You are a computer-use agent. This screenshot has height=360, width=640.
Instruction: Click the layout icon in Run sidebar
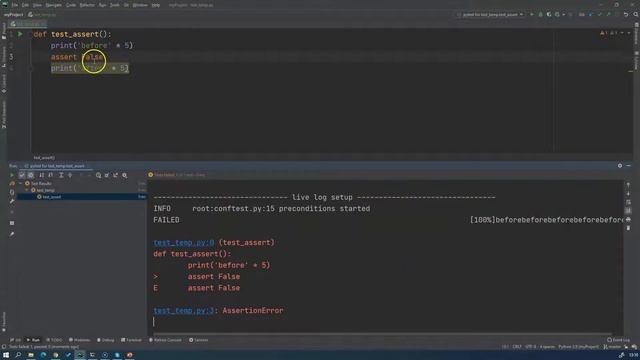click(12, 223)
